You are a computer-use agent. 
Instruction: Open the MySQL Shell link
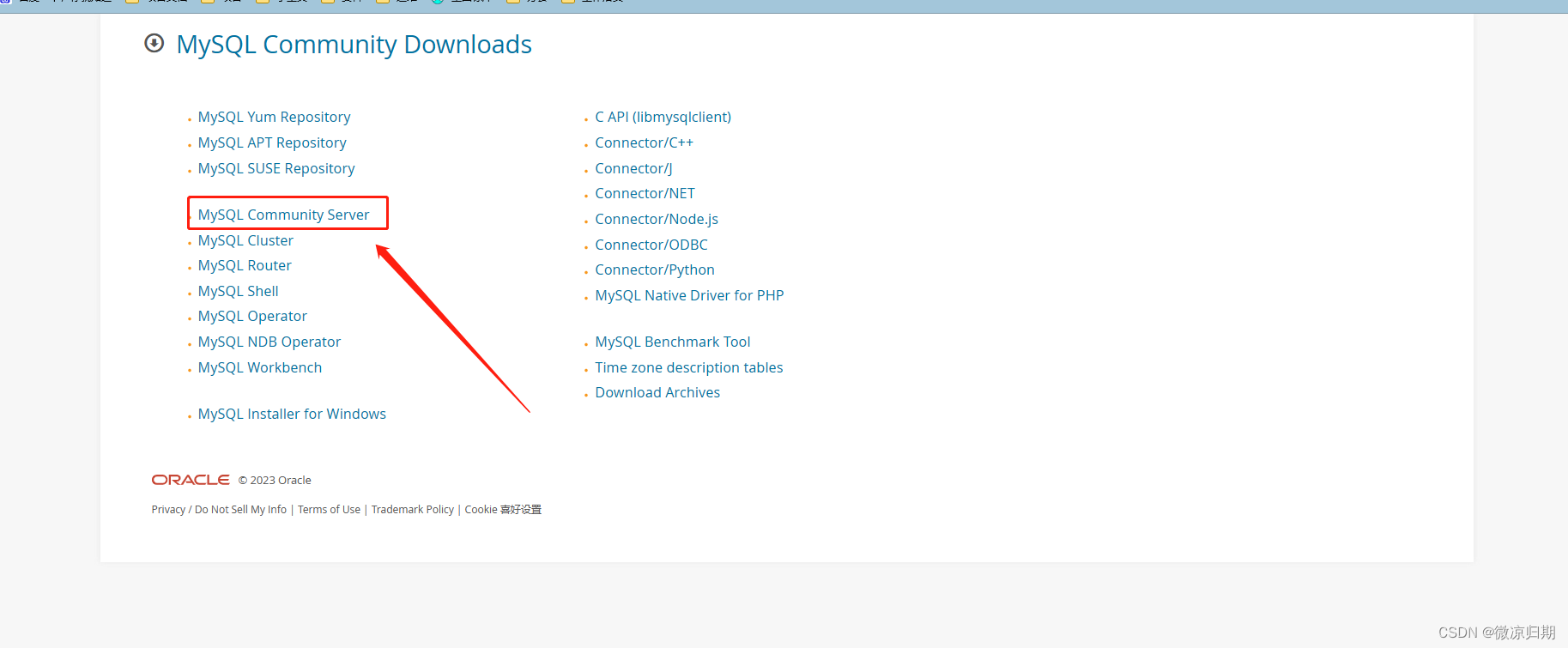238,291
